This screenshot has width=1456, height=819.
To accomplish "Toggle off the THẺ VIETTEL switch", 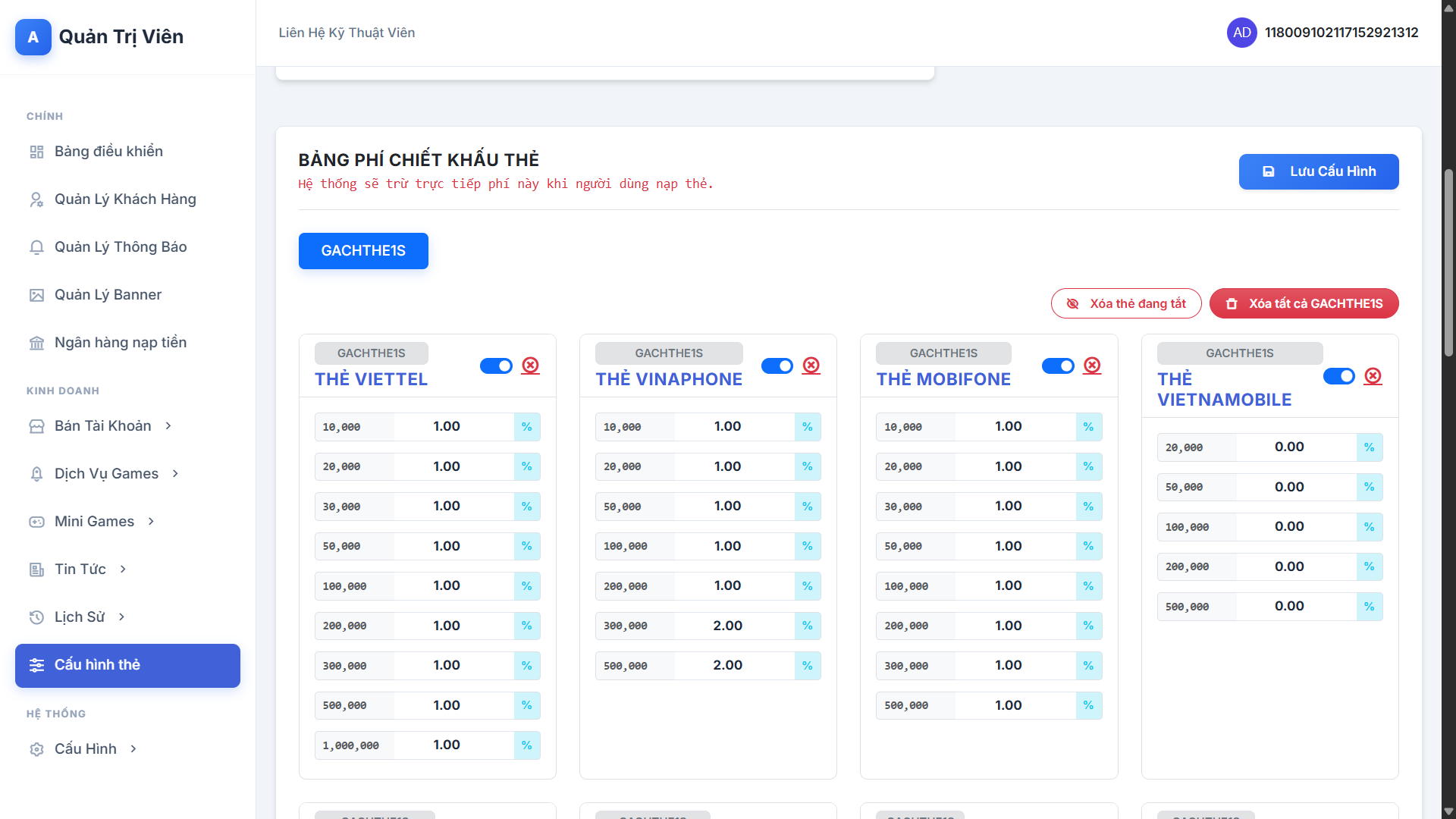I will tap(496, 366).
